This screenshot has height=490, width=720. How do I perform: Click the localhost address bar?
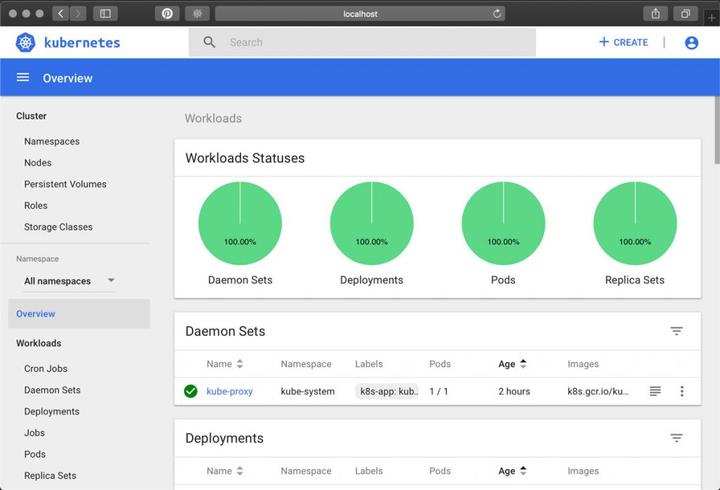pos(360,14)
